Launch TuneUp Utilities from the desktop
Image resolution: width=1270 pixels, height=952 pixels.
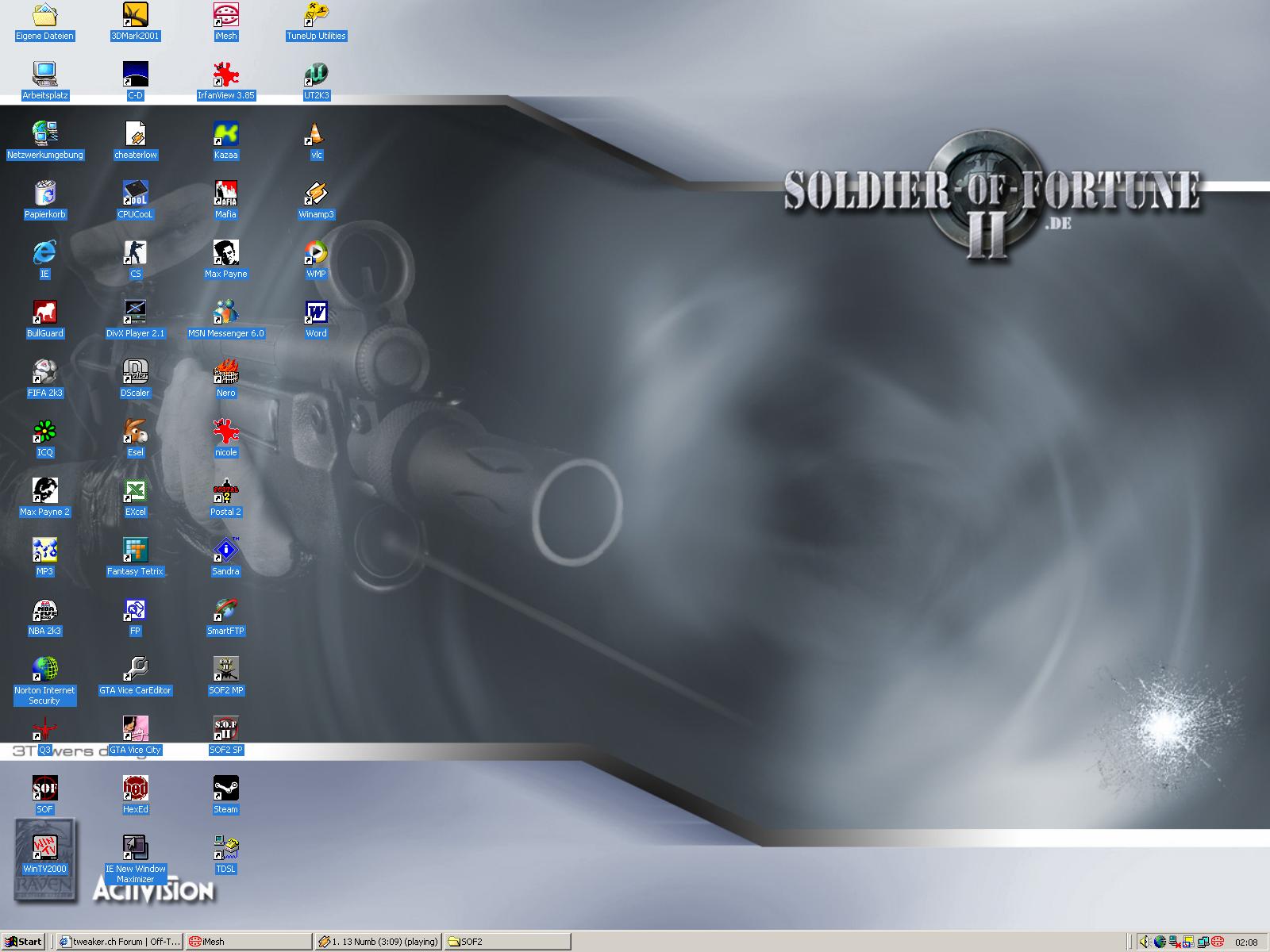[x=316, y=16]
